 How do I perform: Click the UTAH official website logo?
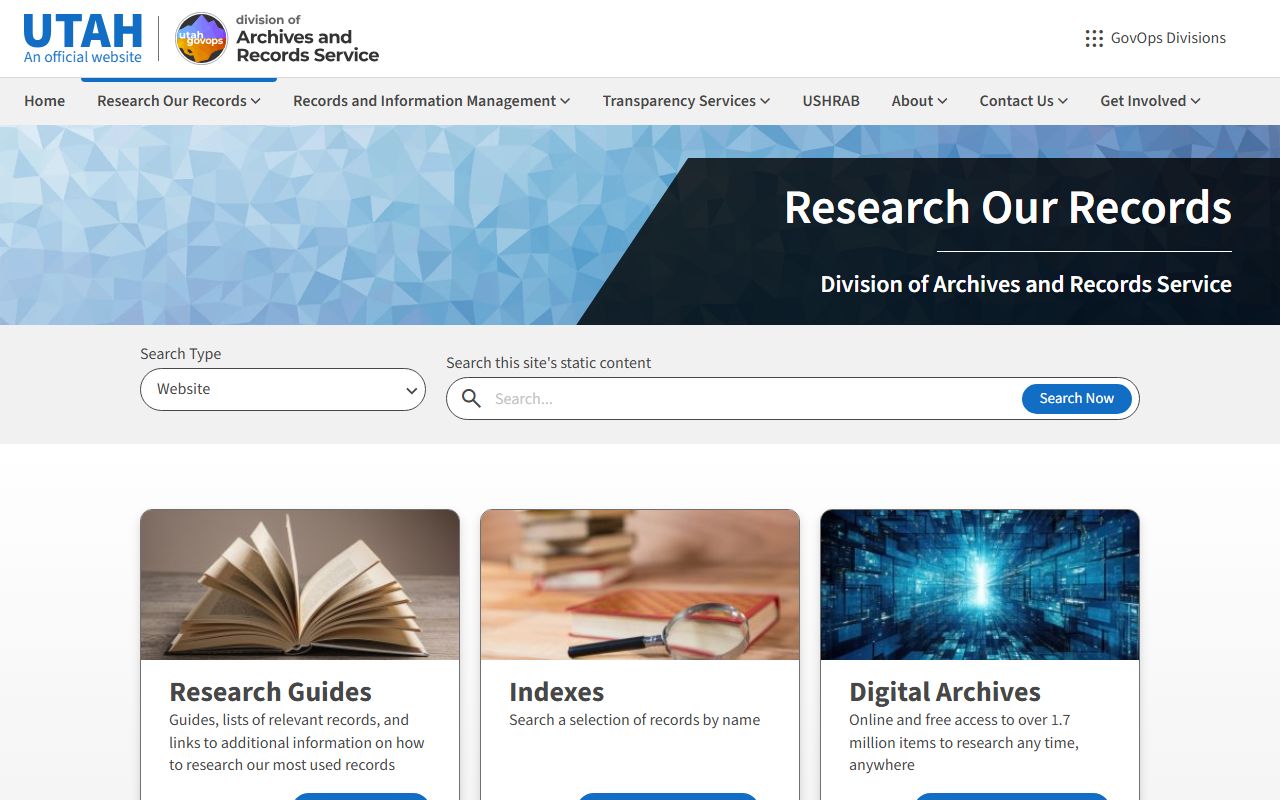tap(83, 38)
